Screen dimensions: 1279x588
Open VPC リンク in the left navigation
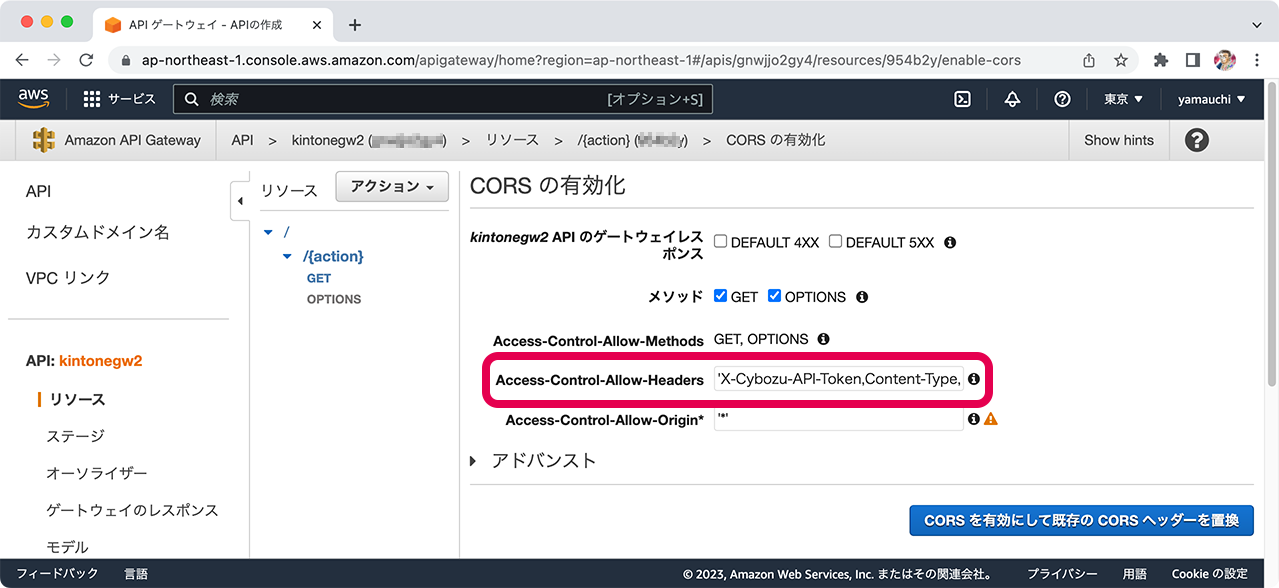pos(68,277)
